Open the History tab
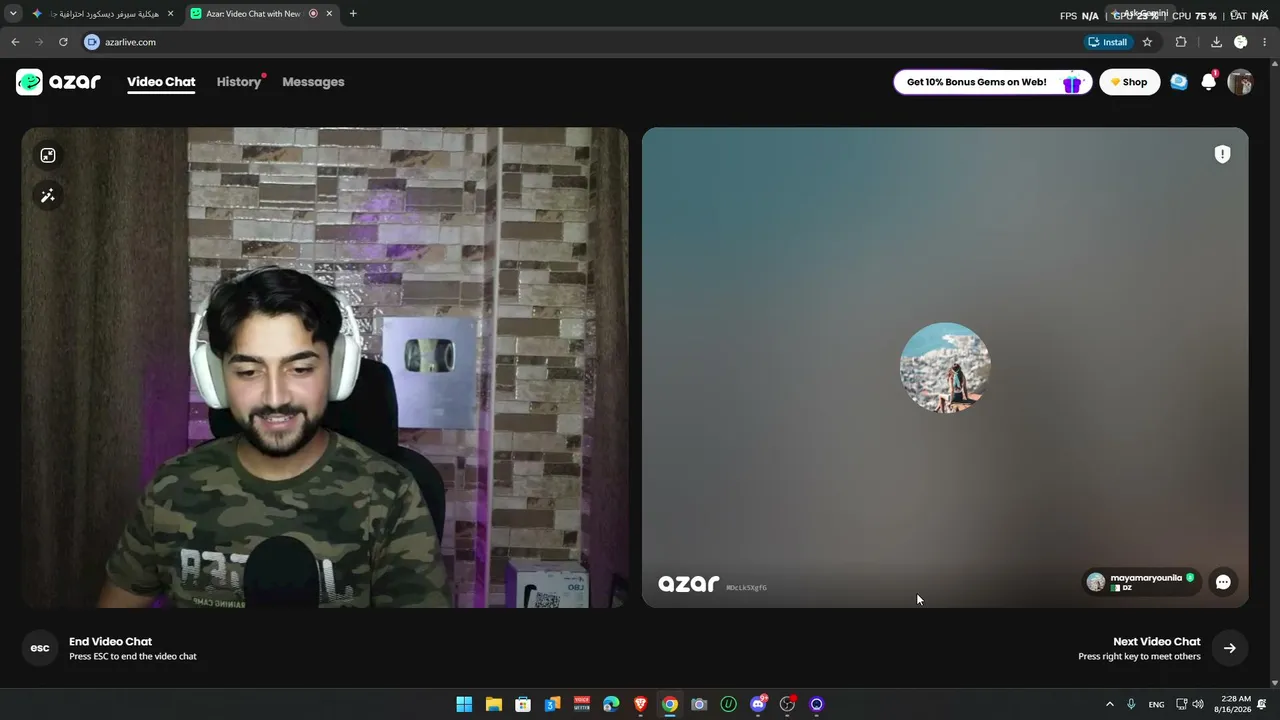1280x720 pixels. [239, 82]
